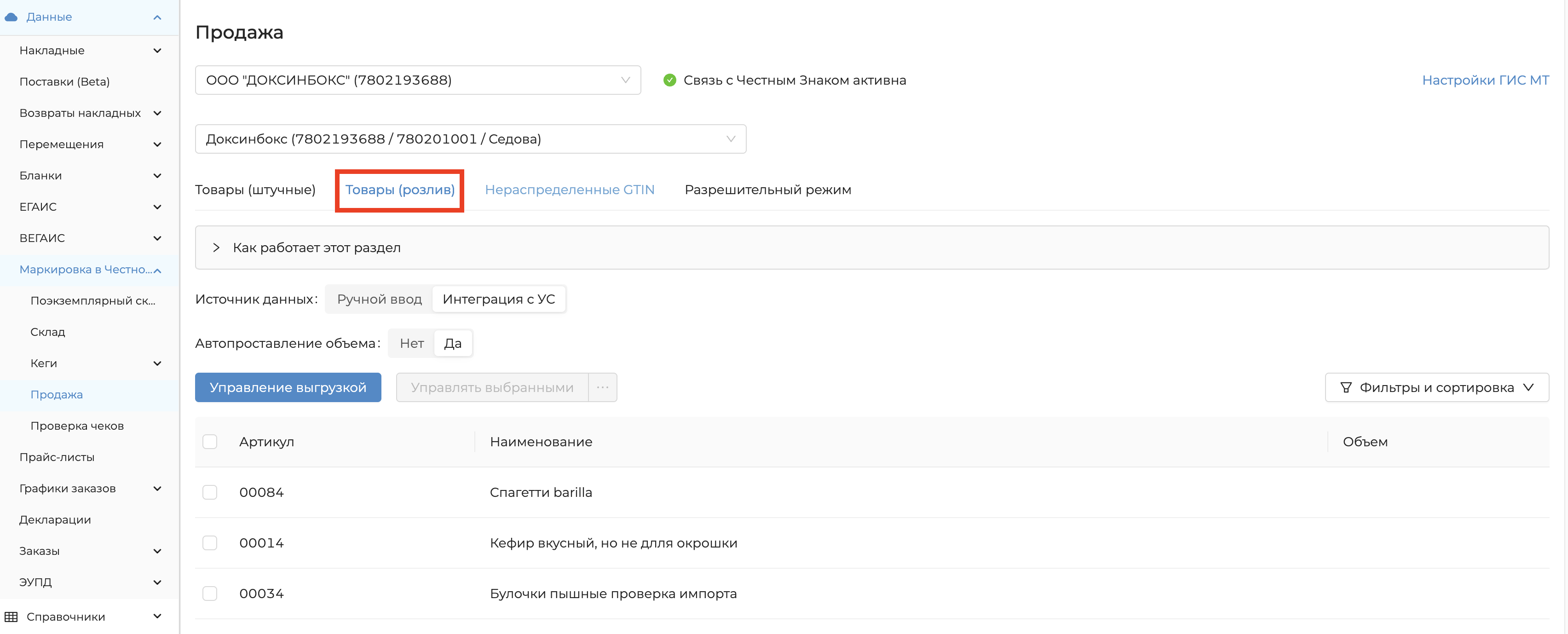Switch to Товары (штучные) tab
1568x634 pixels.
pos(255,190)
